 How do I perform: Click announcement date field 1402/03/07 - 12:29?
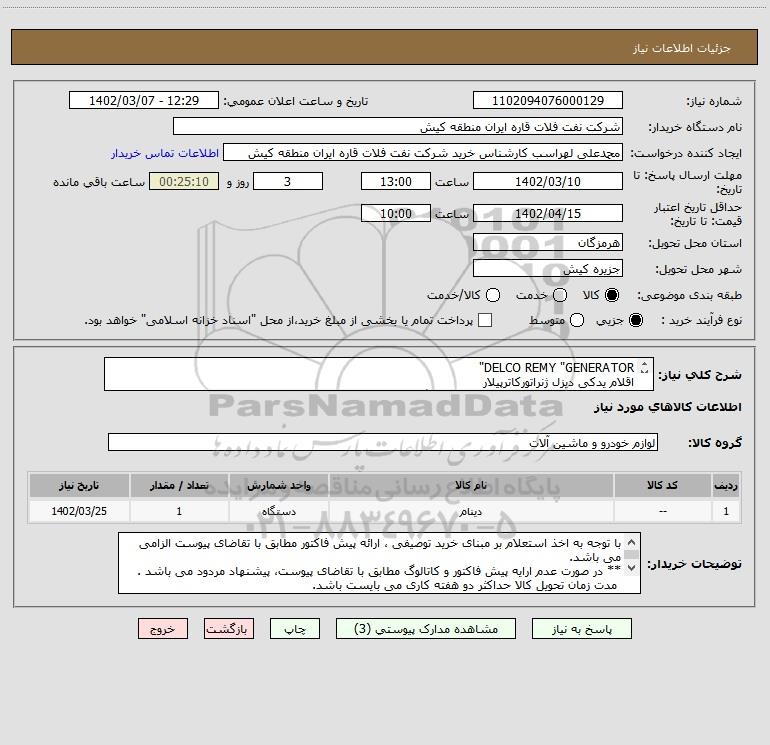[x=143, y=101]
